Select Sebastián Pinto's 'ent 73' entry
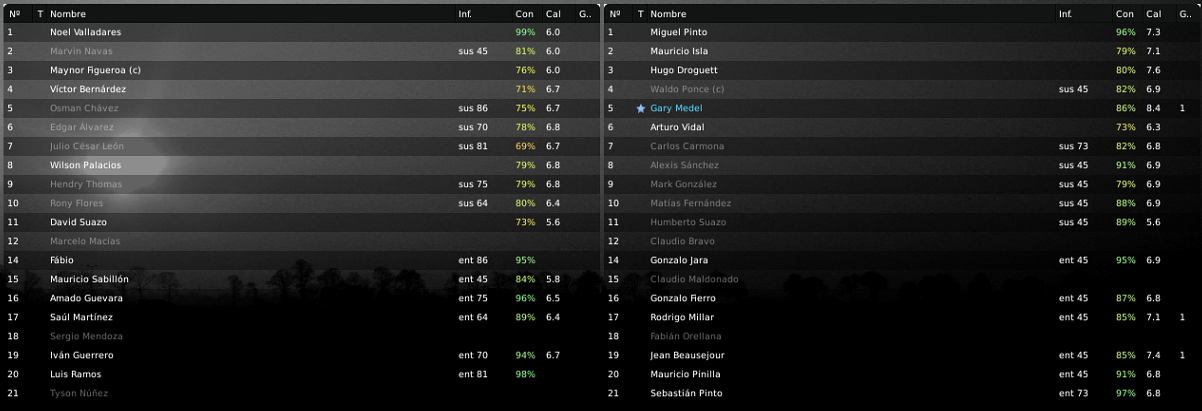The height and width of the screenshot is (411, 1202). [1073, 393]
